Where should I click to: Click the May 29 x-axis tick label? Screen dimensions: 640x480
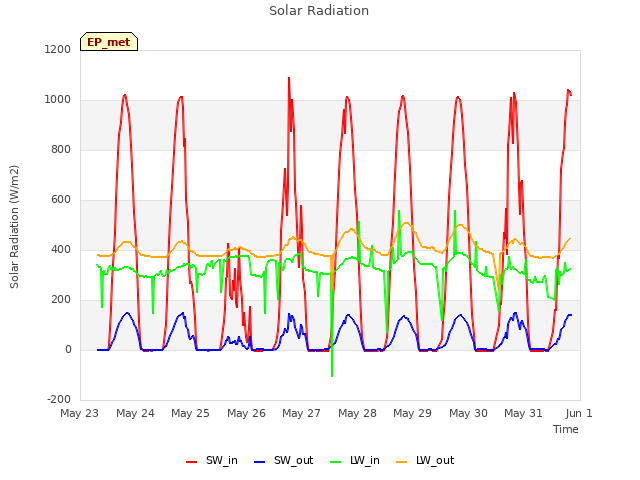[413, 413]
